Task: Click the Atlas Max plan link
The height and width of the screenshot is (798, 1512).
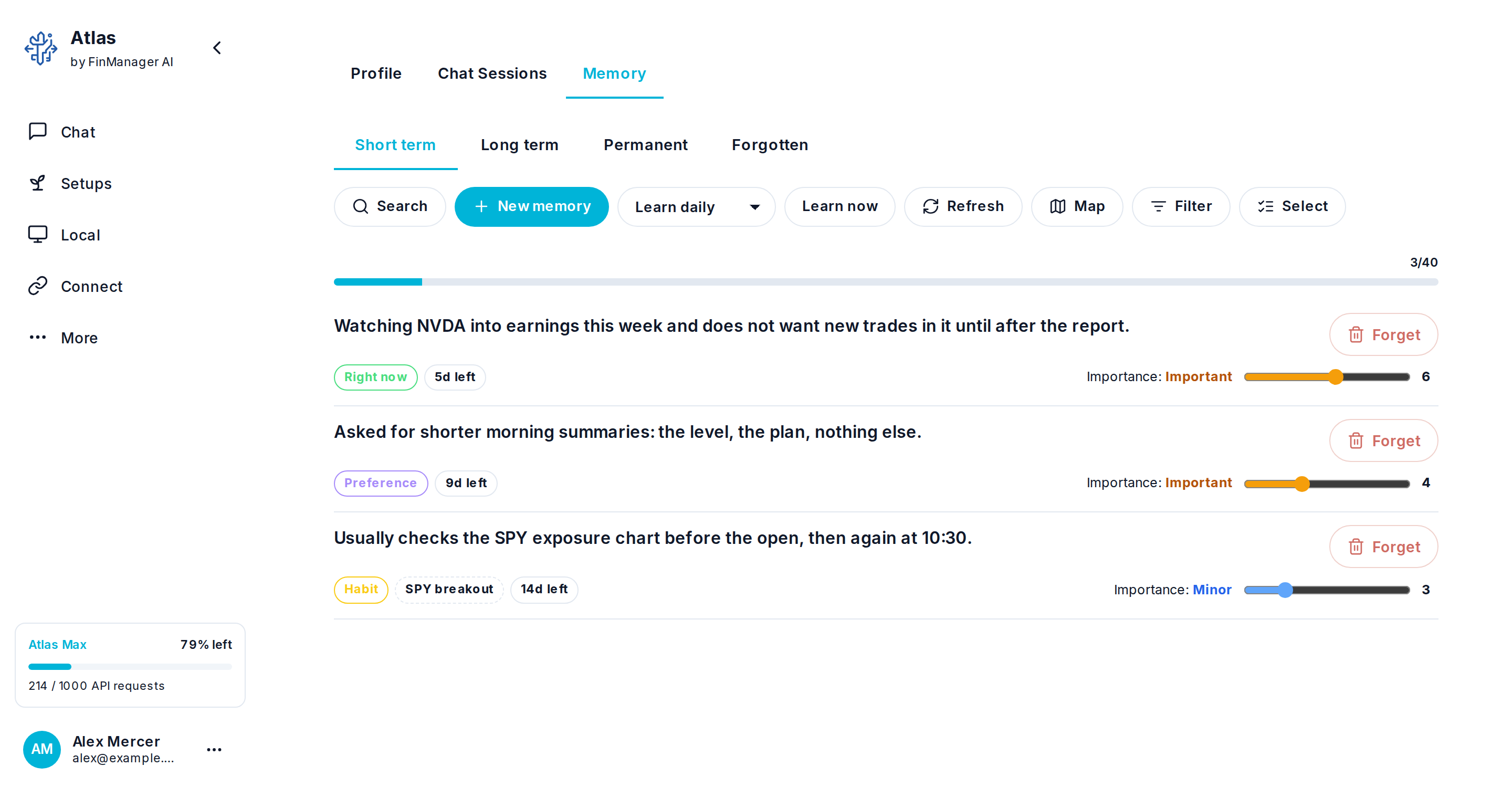Action: [x=58, y=644]
